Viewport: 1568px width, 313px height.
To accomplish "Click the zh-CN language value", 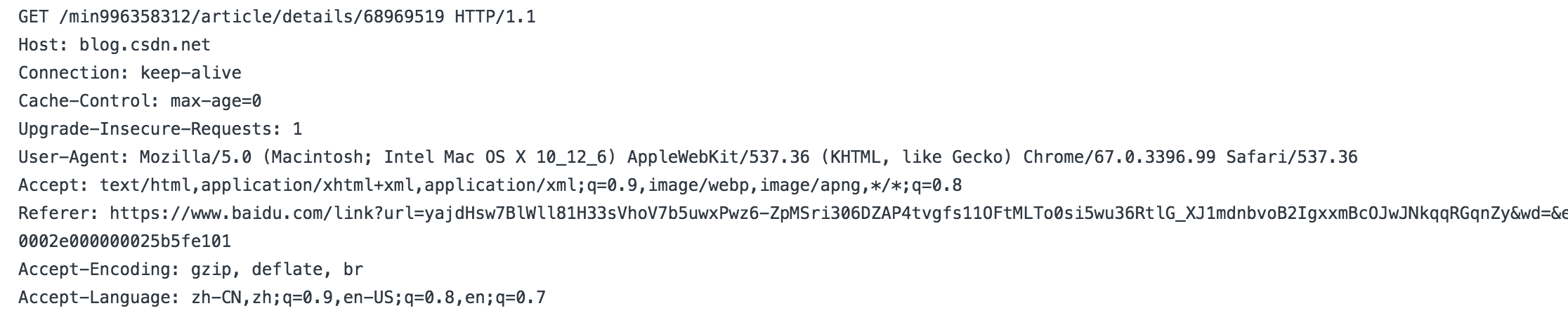I will [x=216, y=298].
